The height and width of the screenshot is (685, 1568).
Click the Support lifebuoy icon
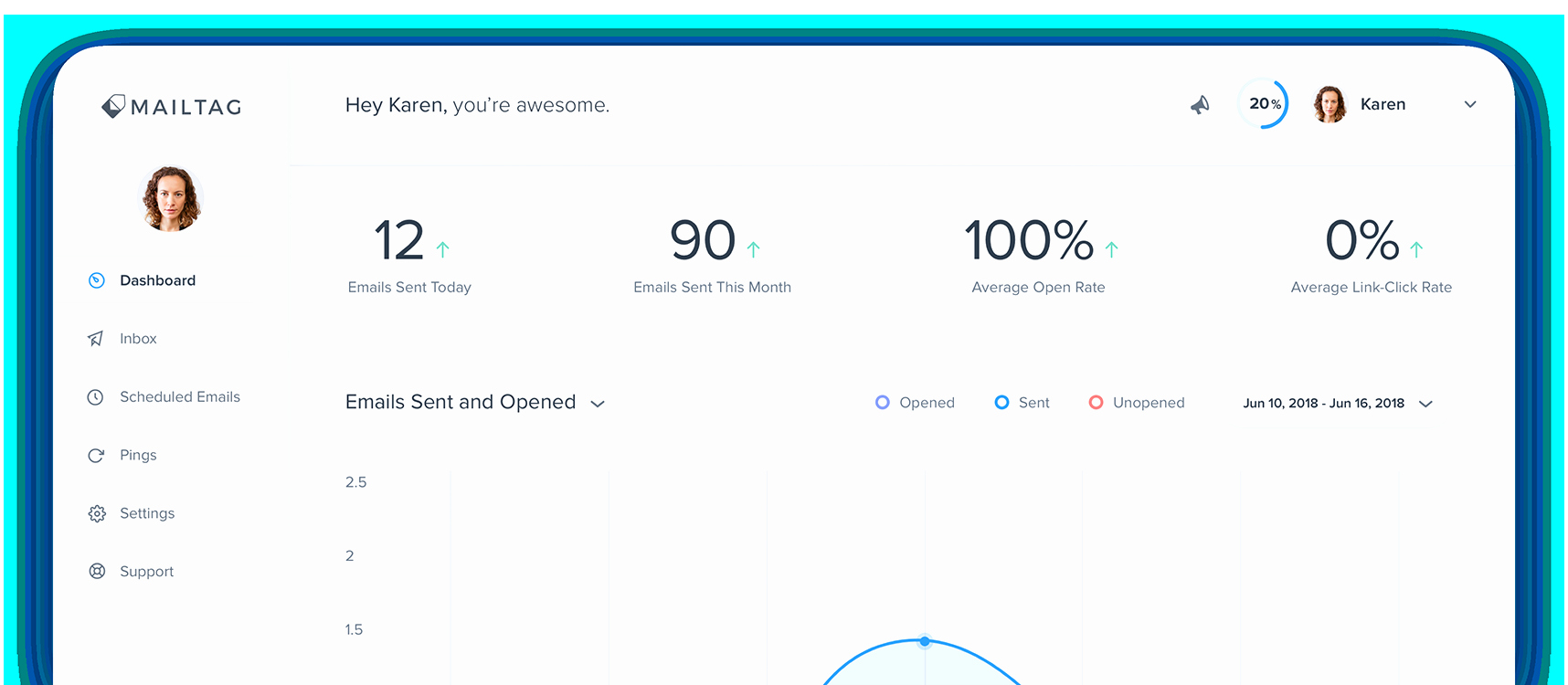coord(97,572)
